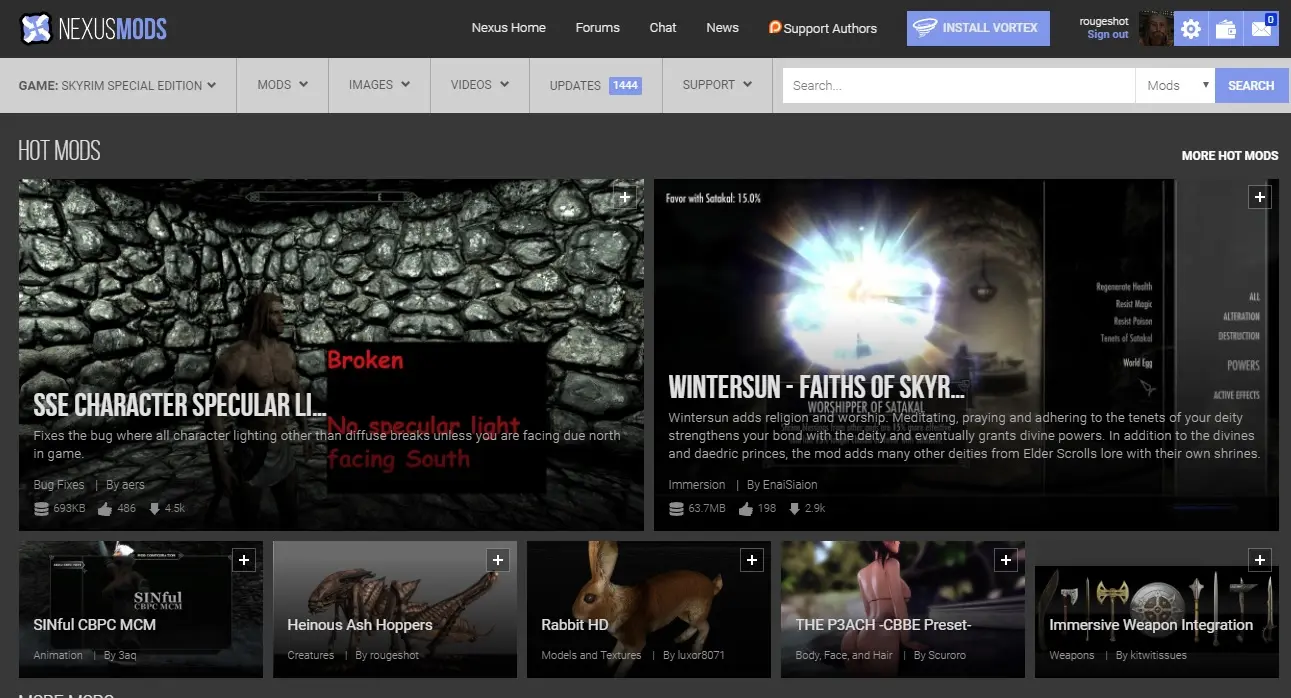Click the file size icon beside 693KB
The width and height of the screenshot is (1291, 698).
[41, 508]
